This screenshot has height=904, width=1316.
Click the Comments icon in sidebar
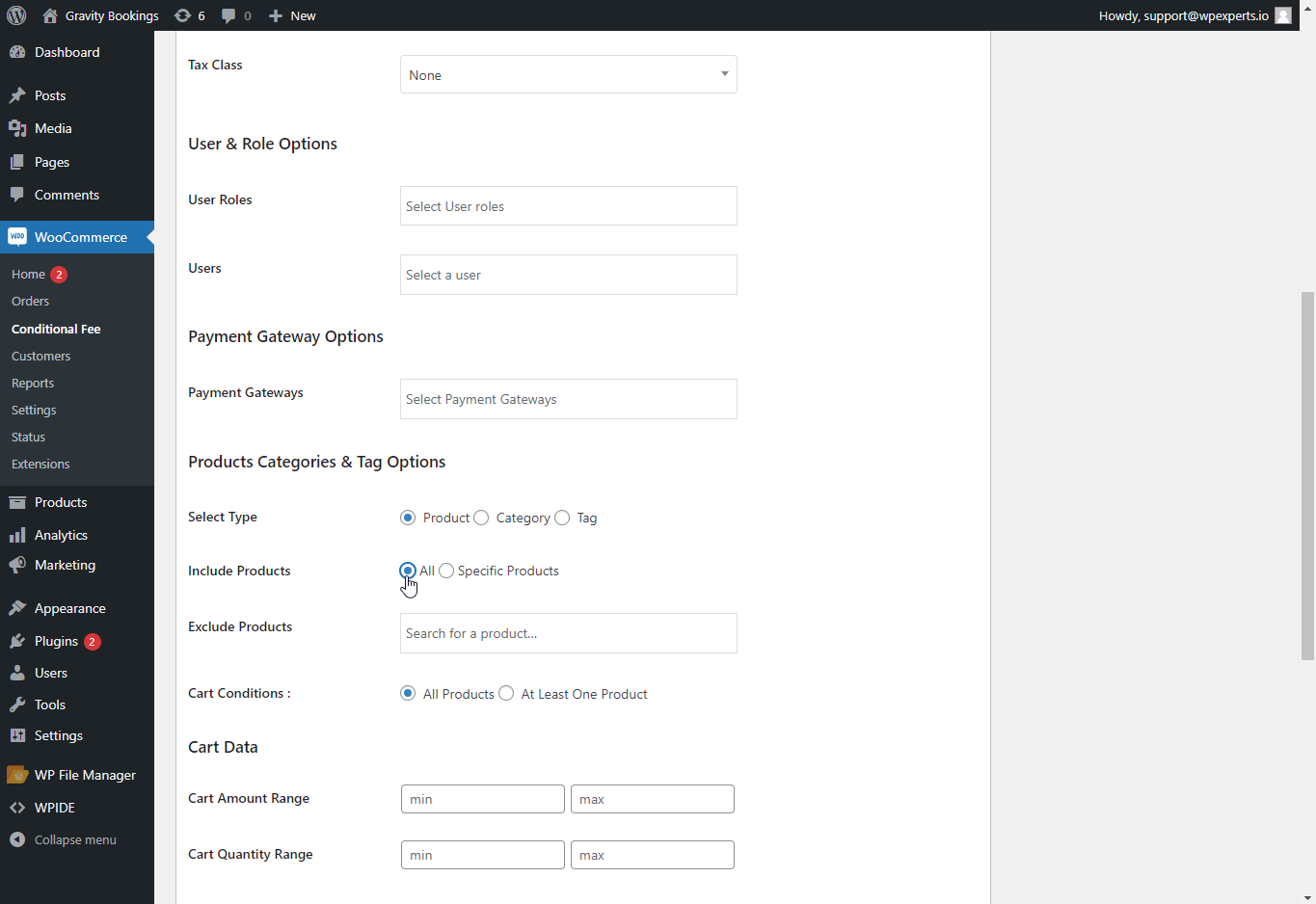[x=17, y=195]
